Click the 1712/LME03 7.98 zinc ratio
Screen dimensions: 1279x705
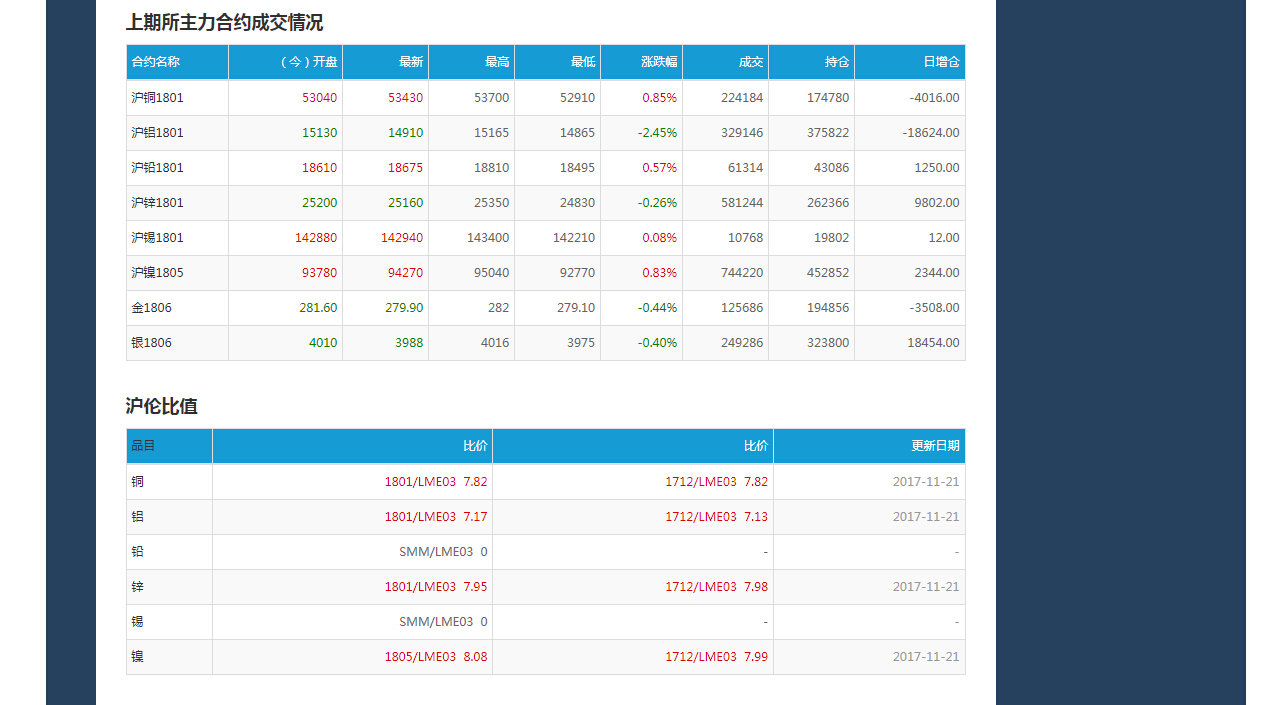tap(716, 587)
